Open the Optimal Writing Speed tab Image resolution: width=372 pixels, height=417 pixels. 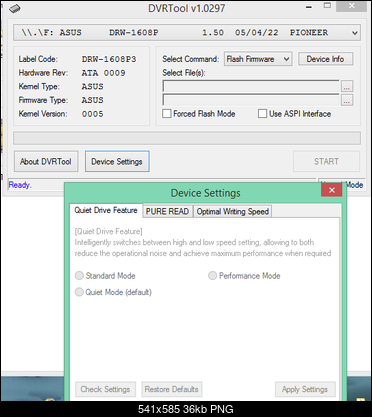233,211
